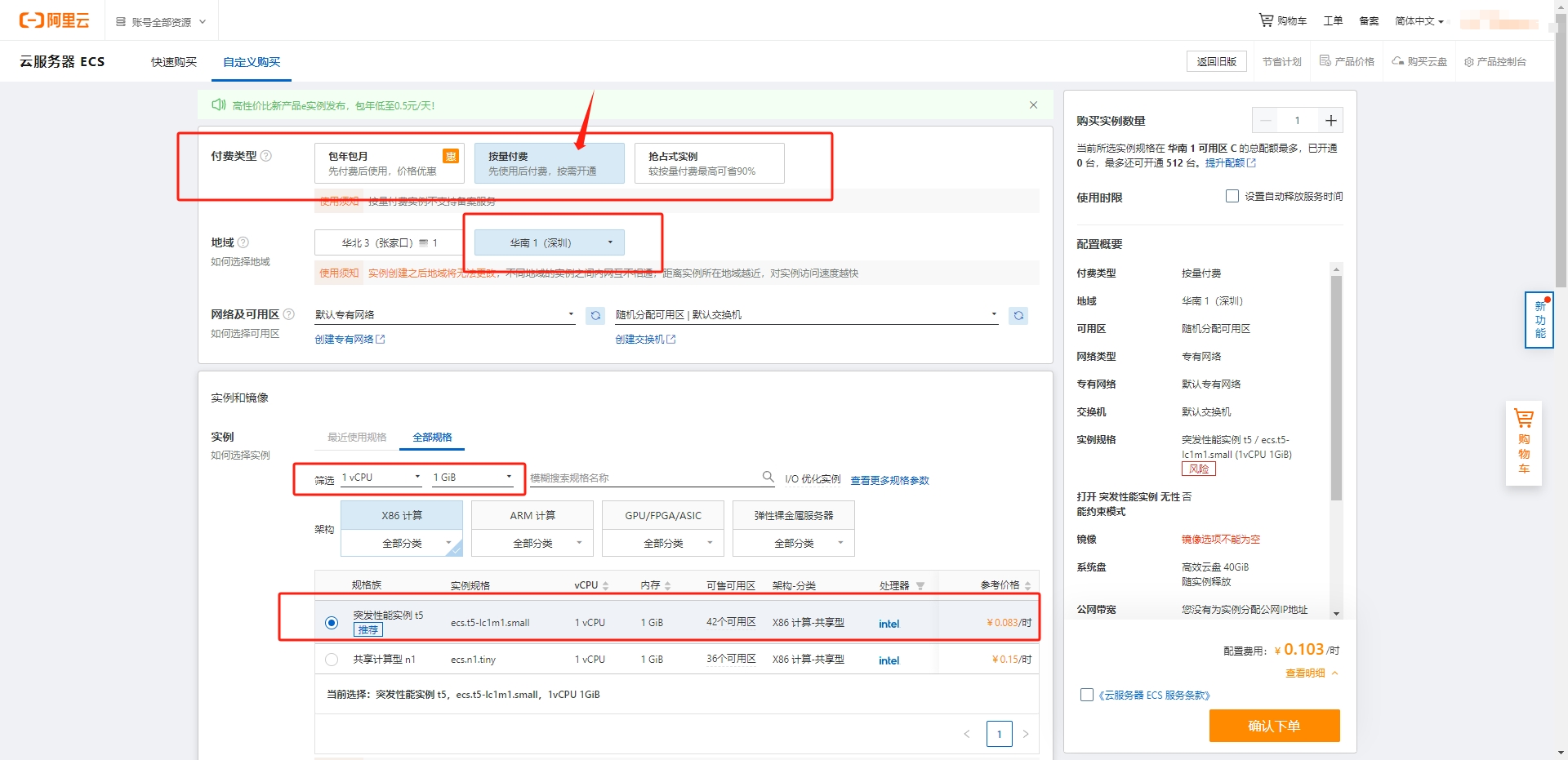This screenshot has width=1568, height=760.
Task: Open 创建专有网络 link
Action: [350, 340]
